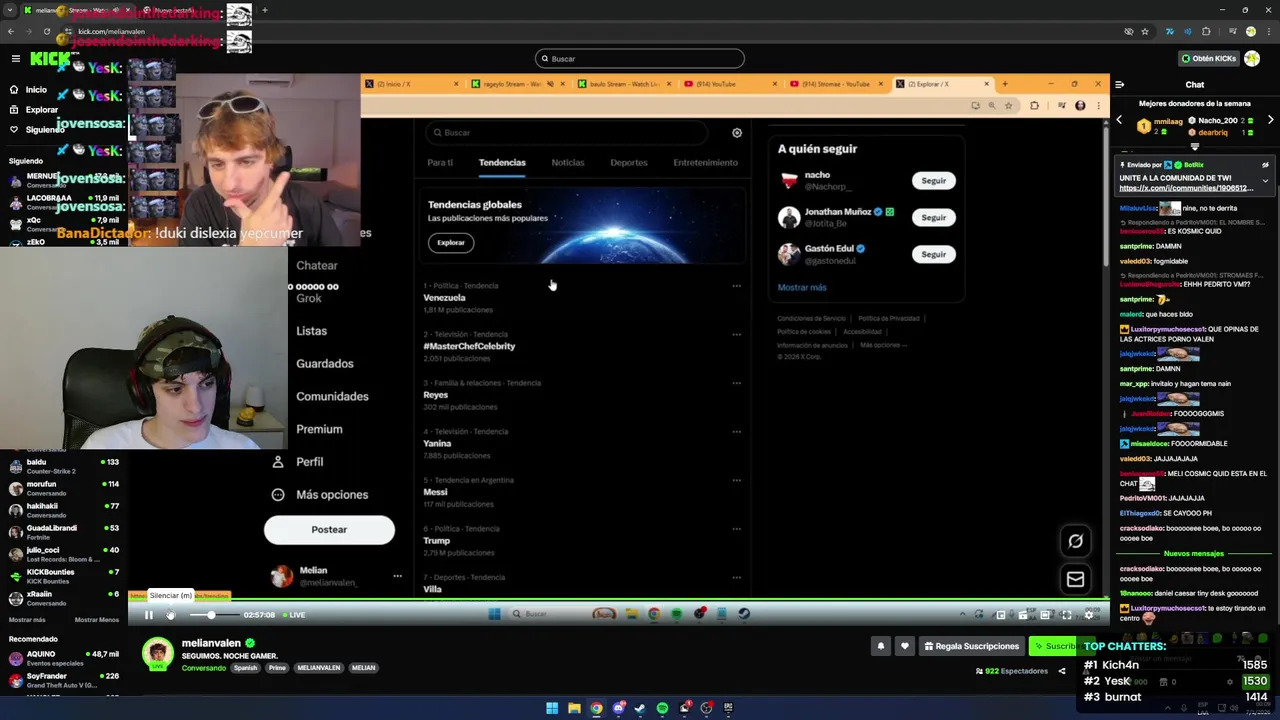Bookmark page with Chrome star icon

(1145, 31)
